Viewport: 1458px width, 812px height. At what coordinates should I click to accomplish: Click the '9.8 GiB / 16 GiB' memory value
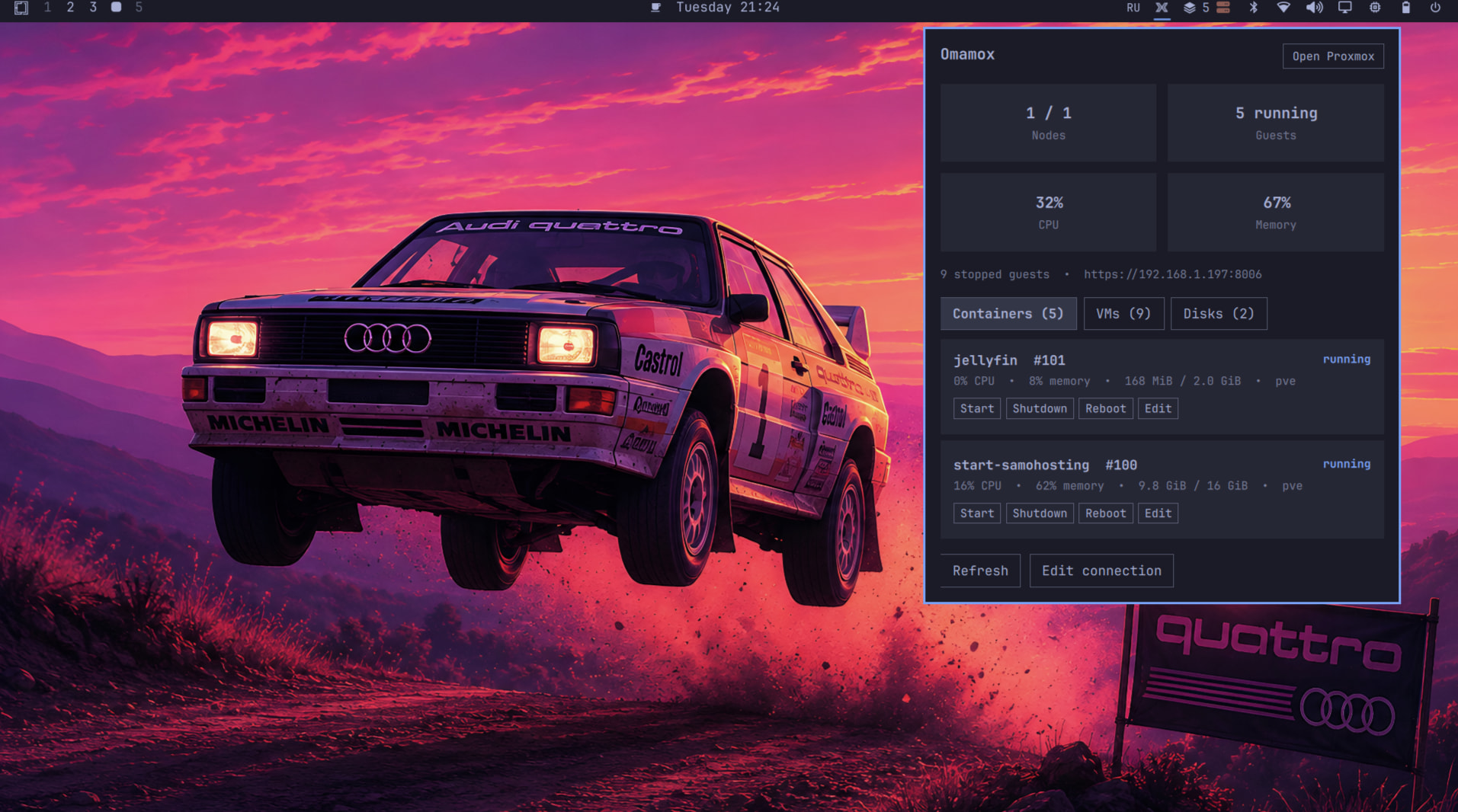tap(1193, 486)
